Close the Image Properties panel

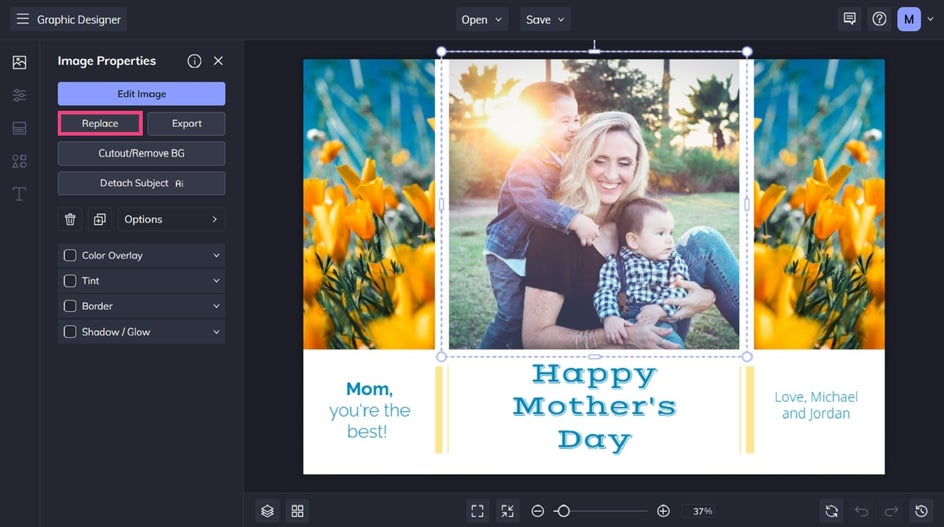click(x=219, y=61)
